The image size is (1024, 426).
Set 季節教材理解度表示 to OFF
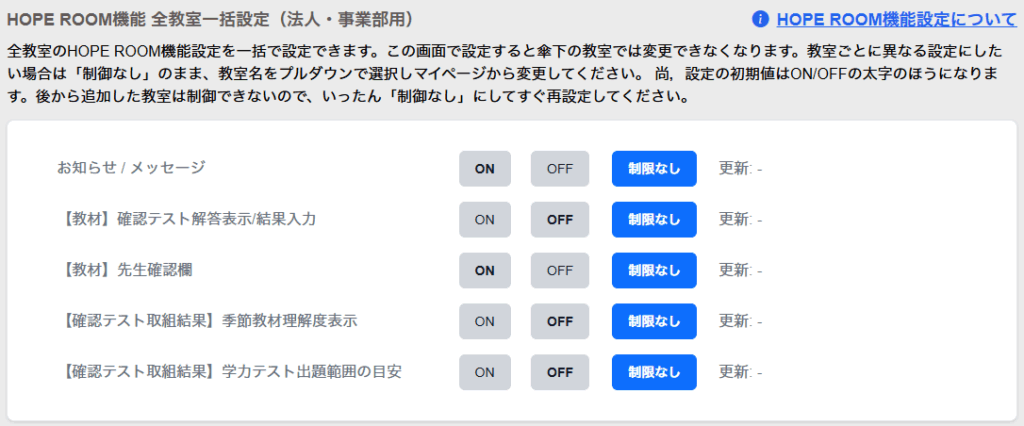(x=560, y=321)
